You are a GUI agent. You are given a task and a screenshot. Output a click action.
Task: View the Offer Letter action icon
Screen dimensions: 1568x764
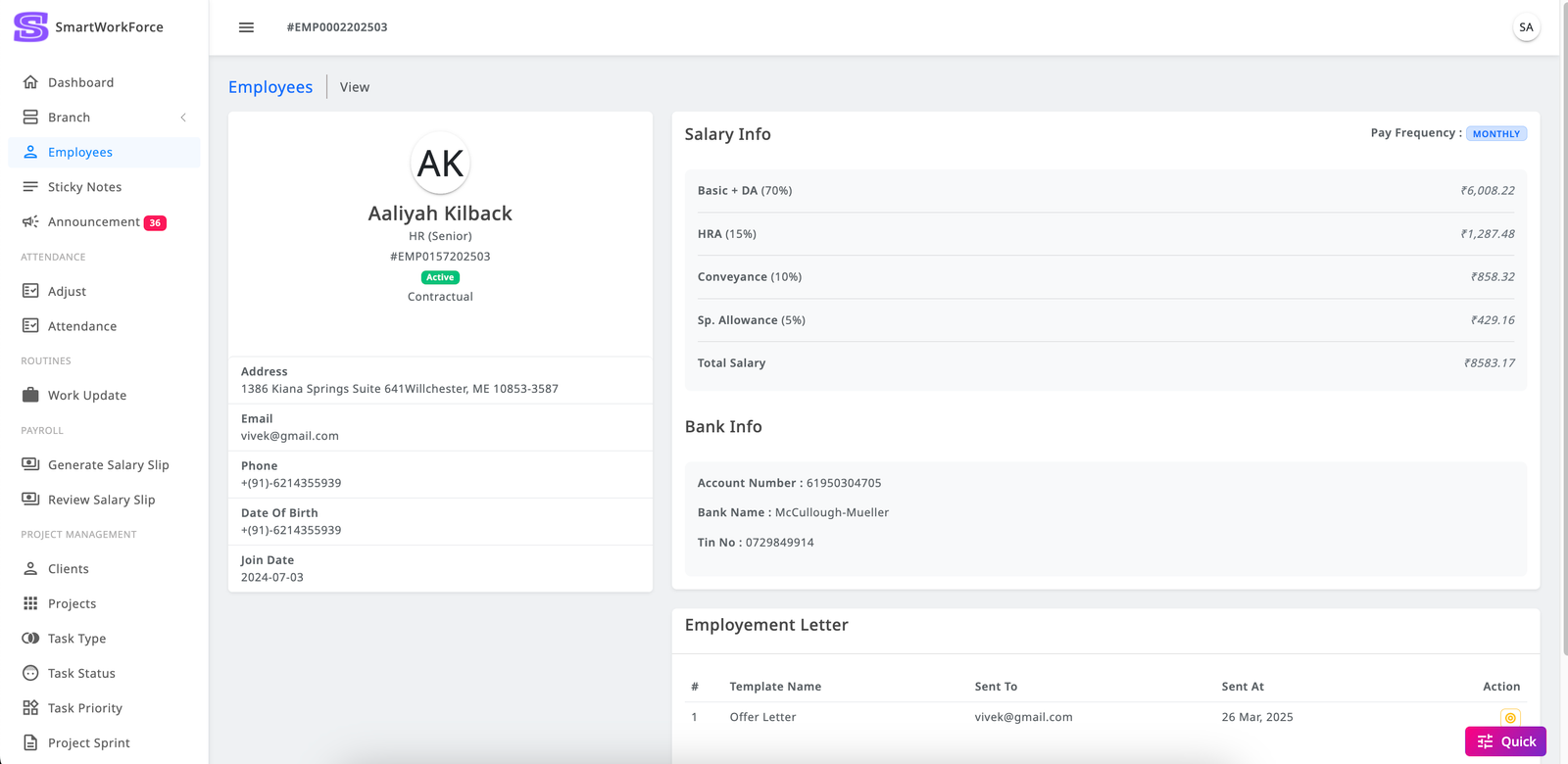click(1510, 717)
